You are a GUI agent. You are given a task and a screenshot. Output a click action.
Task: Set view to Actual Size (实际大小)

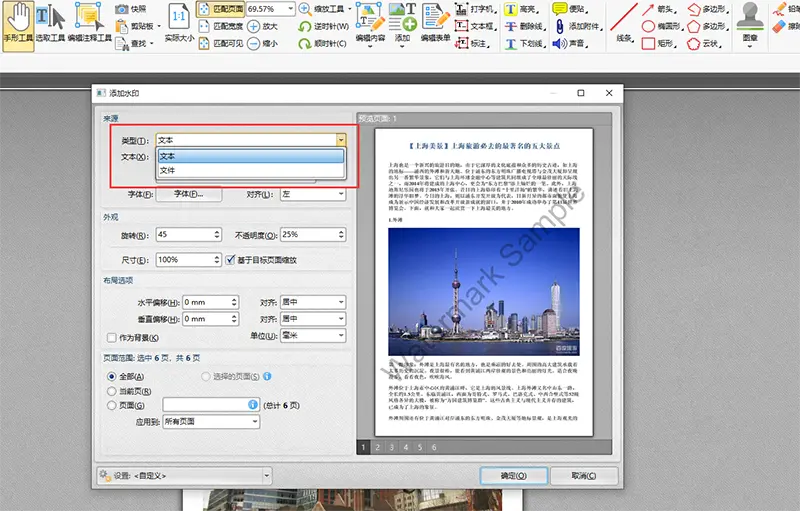click(x=179, y=23)
